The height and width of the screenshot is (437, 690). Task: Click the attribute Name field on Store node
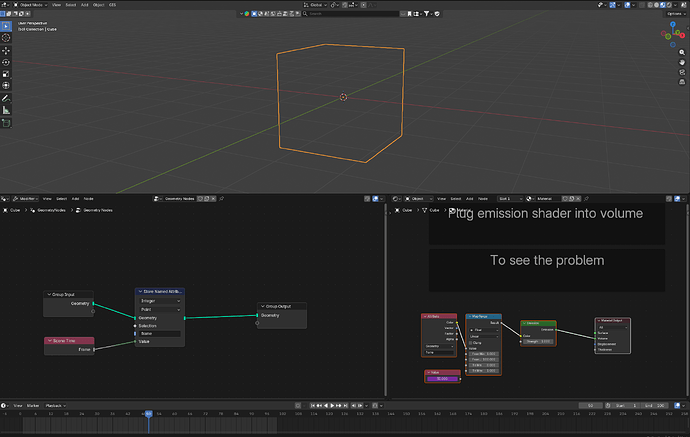pos(160,334)
